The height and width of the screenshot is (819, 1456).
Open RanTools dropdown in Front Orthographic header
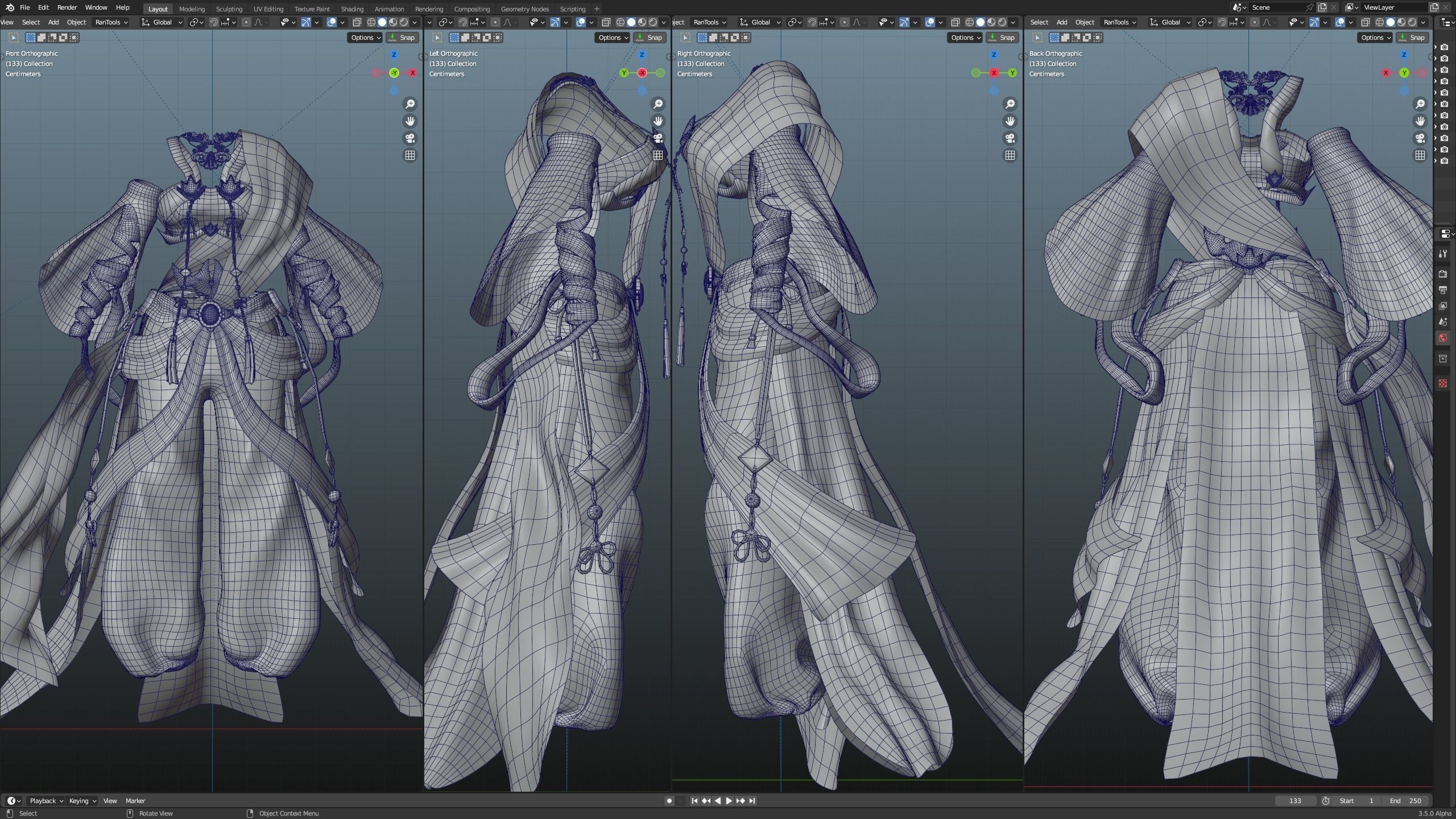point(111,22)
